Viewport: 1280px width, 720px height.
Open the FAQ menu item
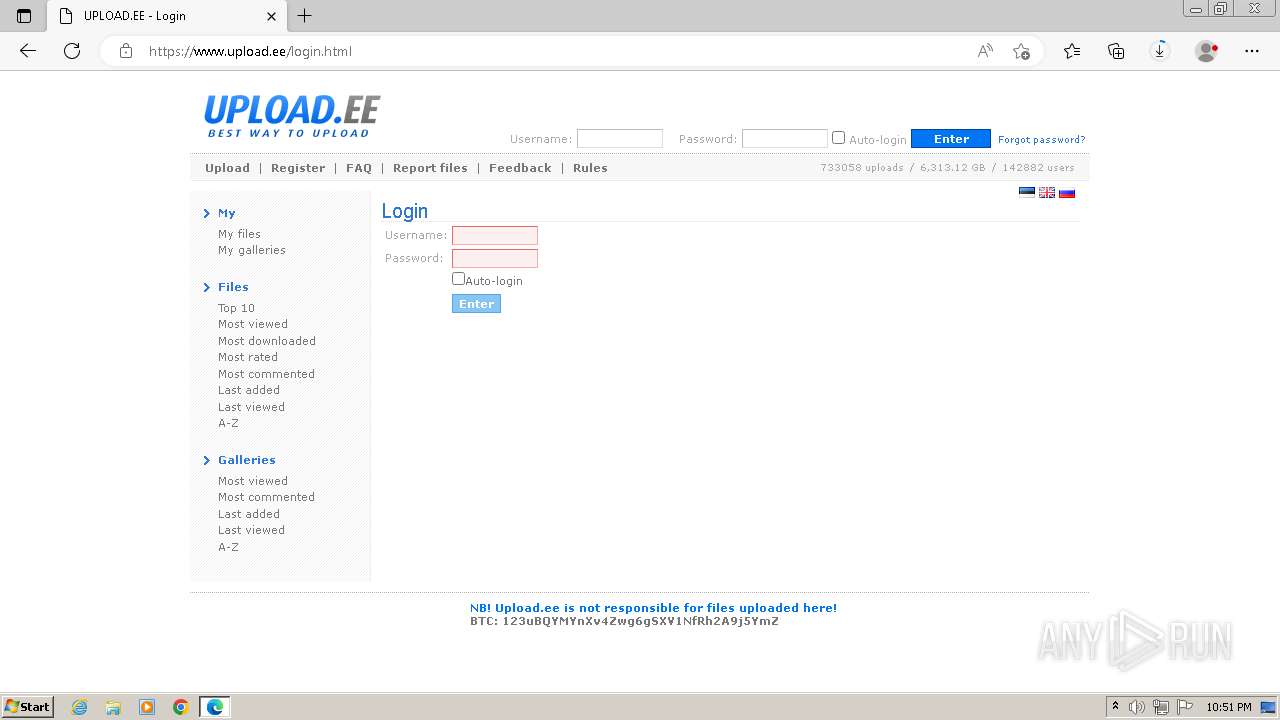359,168
